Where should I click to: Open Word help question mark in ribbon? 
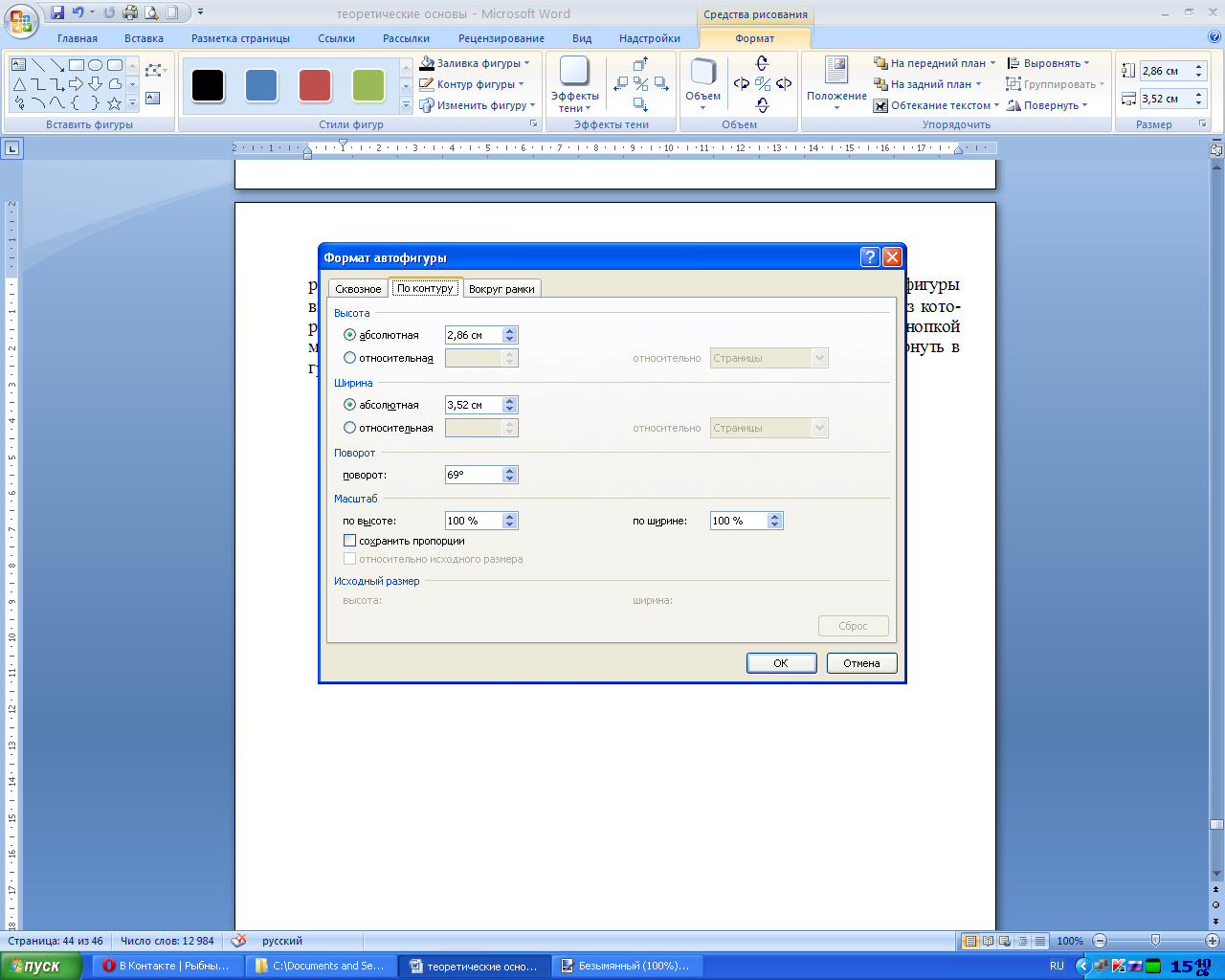tap(1214, 37)
